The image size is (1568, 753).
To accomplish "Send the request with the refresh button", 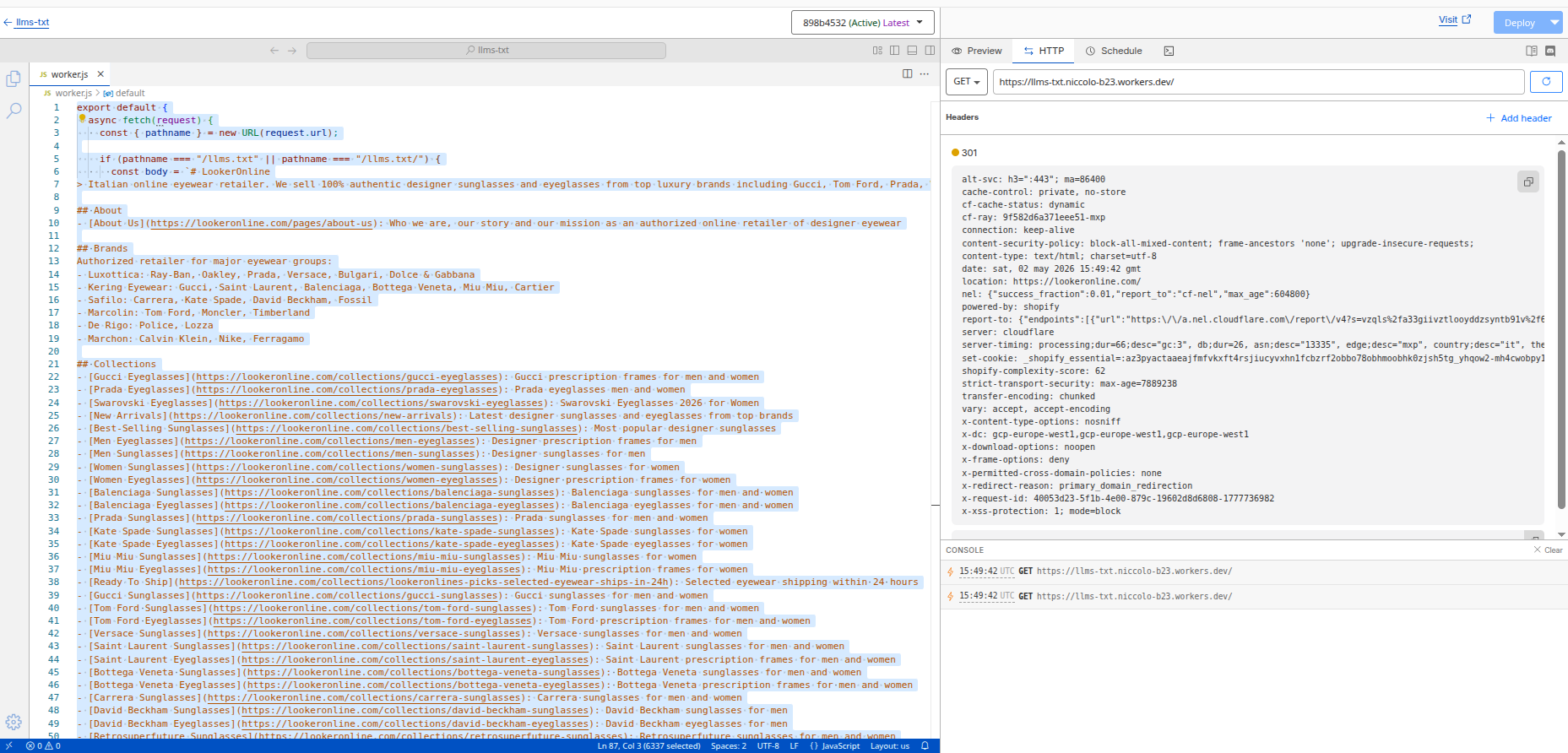I will click(1546, 82).
